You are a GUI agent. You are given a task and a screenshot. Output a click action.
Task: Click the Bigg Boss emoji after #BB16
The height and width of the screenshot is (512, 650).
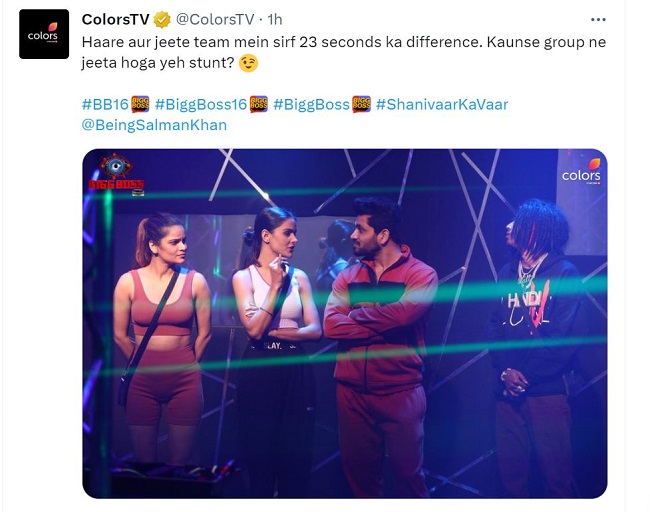(140, 104)
